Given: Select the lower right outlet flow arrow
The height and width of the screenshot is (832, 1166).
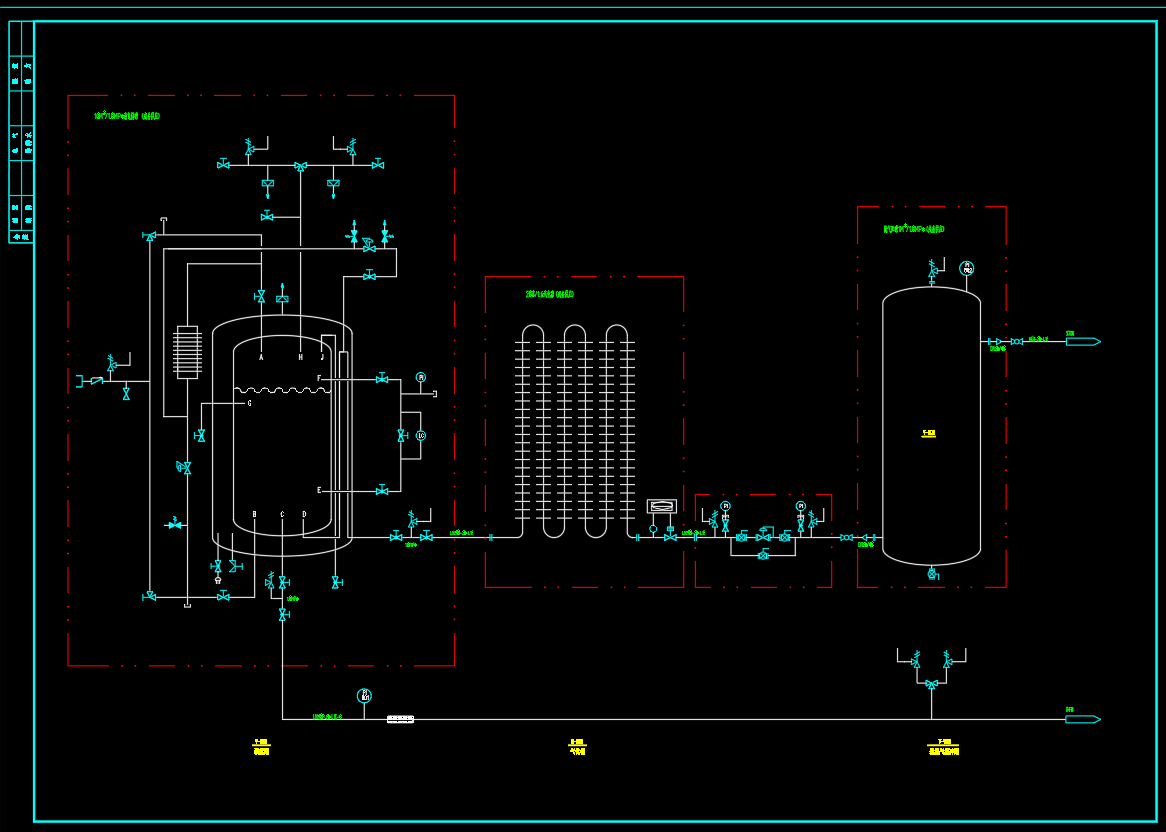Looking at the screenshot, I should (1082, 719).
